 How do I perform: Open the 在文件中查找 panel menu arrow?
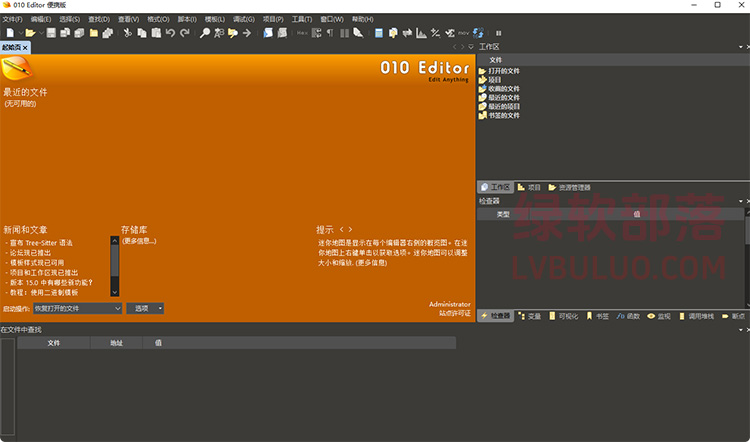(741, 330)
